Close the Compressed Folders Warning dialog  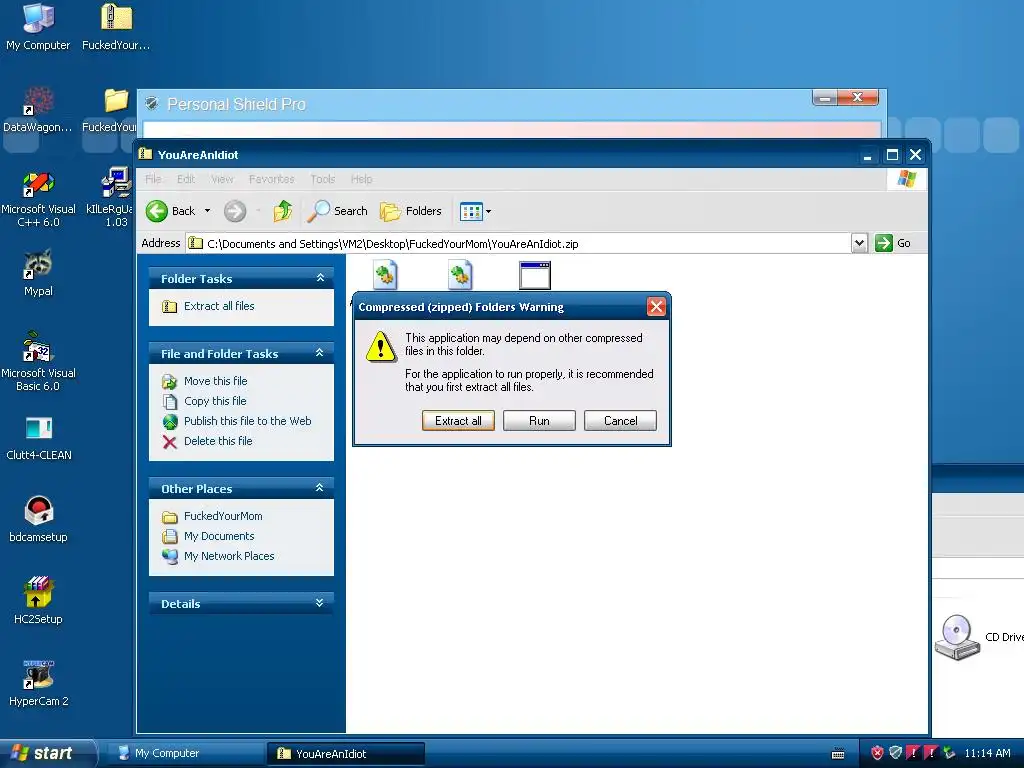(x=656, y=307)
